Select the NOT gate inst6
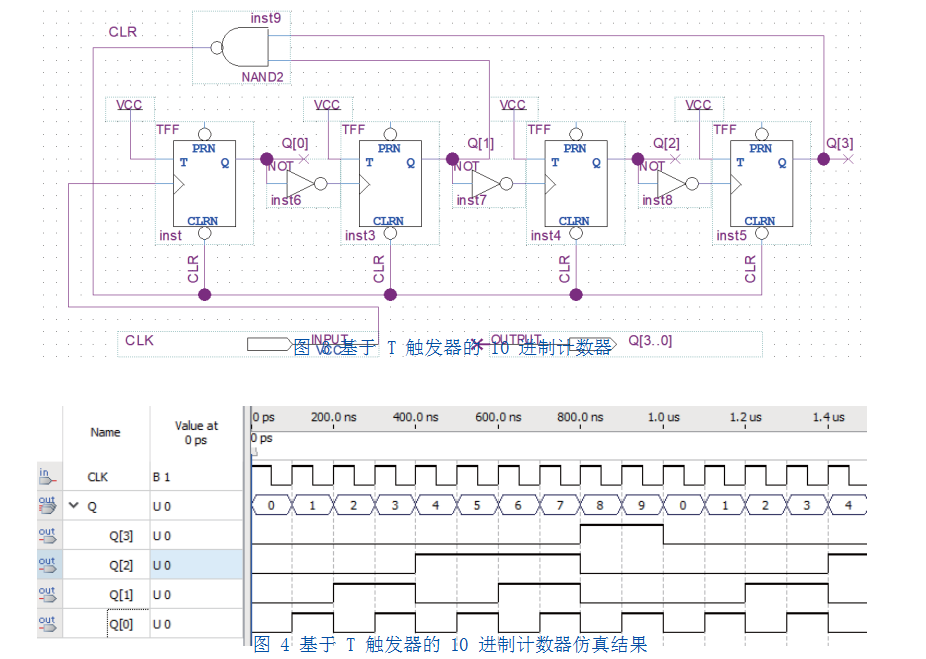This screenshot has width=926, height=659. pyautogui.click(x=306, y=184)
